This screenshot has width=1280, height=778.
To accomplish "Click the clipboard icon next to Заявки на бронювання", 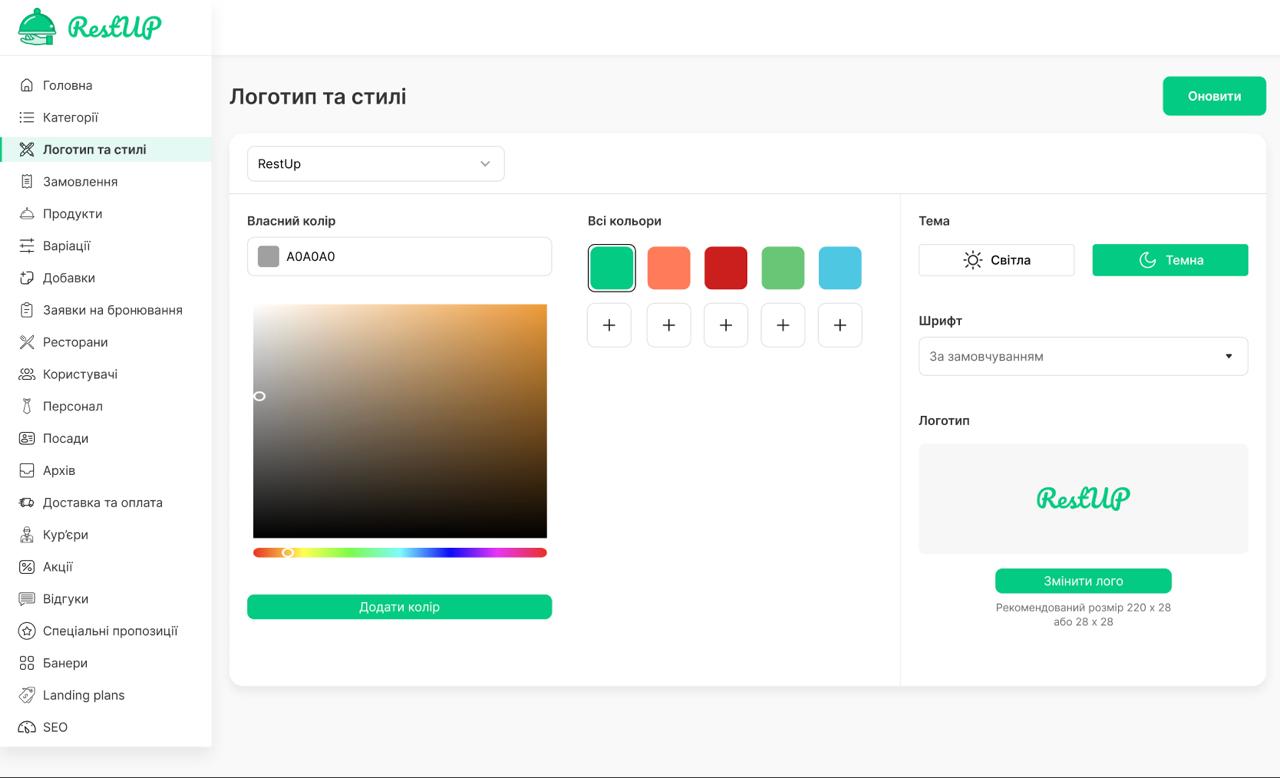I will point(27,310).
